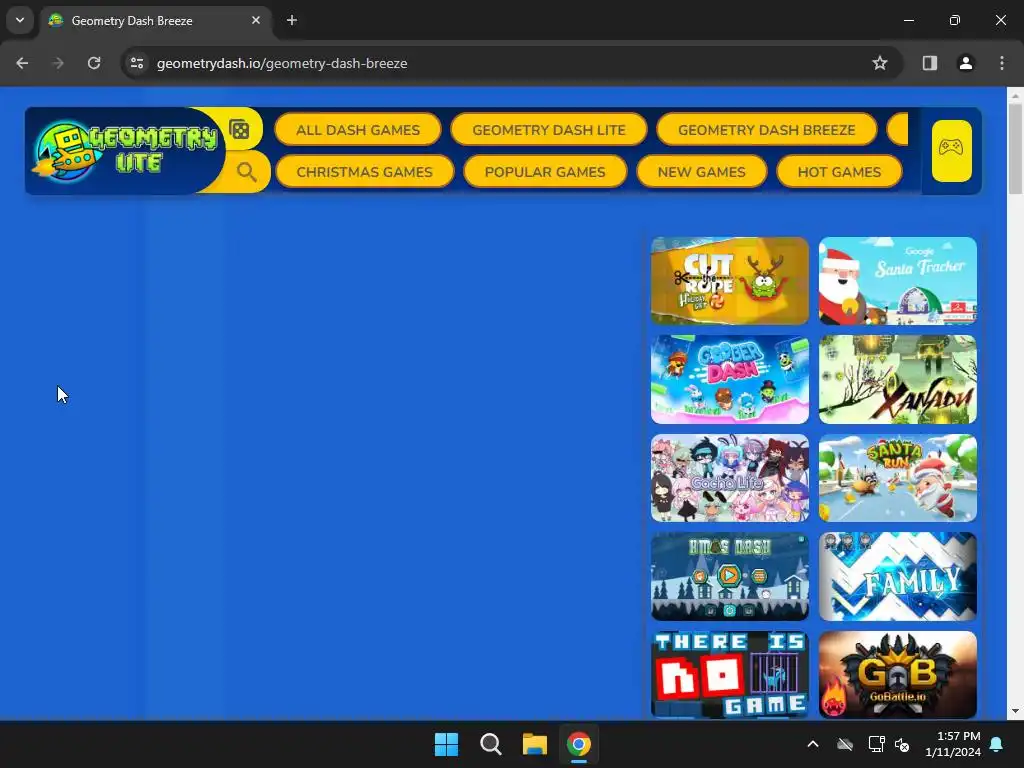
Task: Launch the Xmas Dash game thumbnail
Action: (x=729, y=577)
